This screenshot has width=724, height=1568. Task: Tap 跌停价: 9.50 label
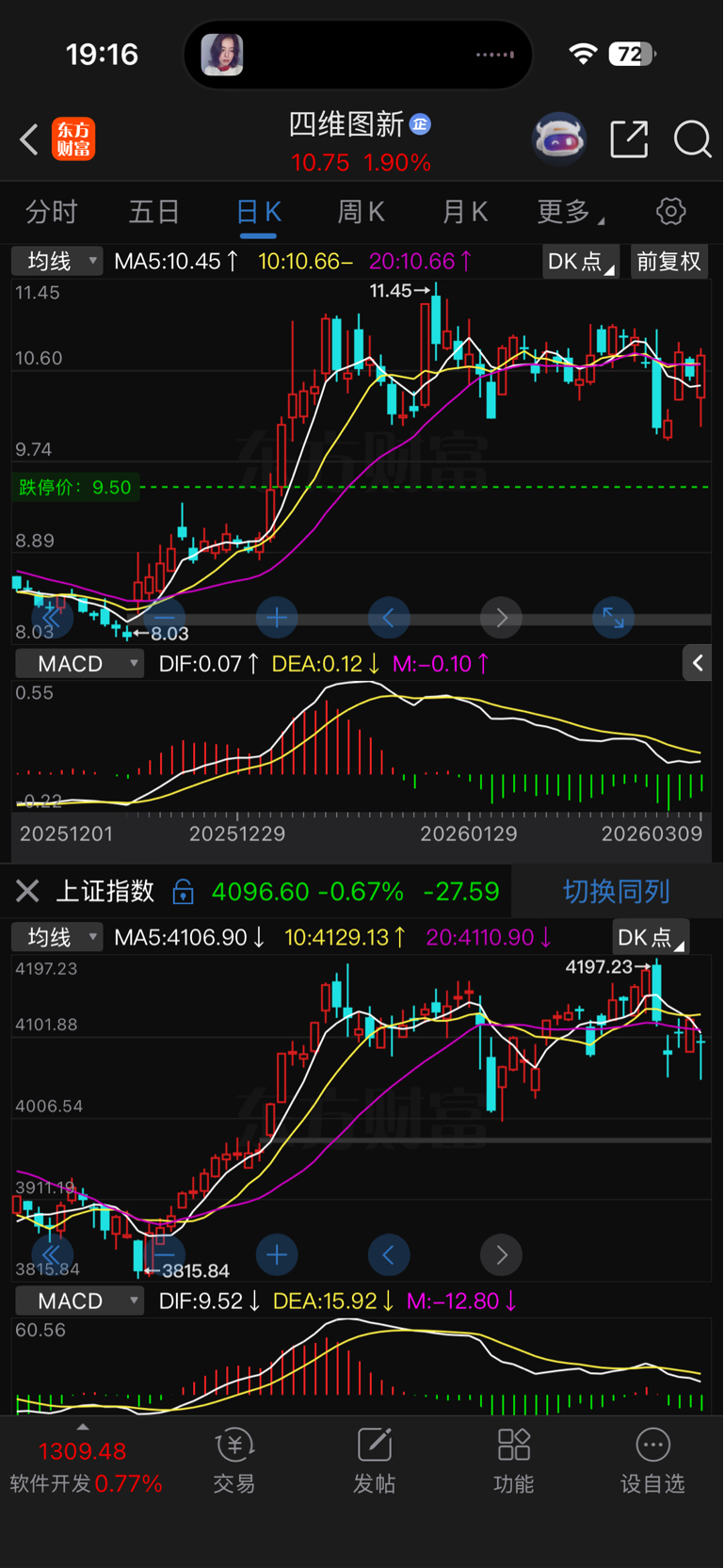point(75,487)
